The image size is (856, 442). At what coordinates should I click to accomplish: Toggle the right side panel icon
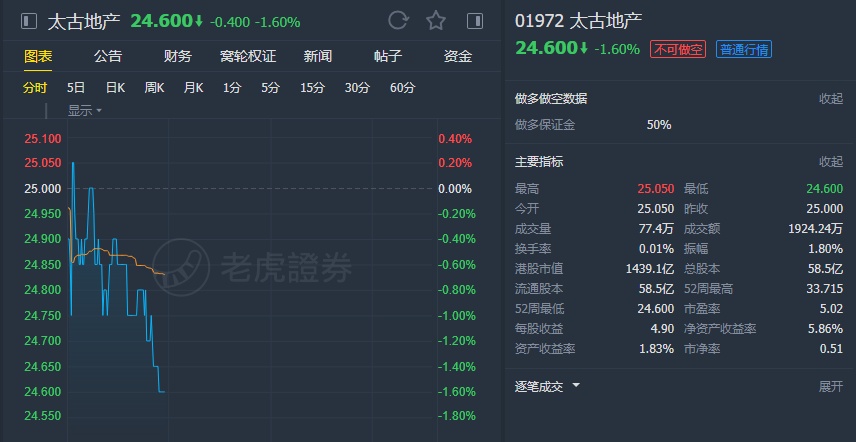[475, 21]
